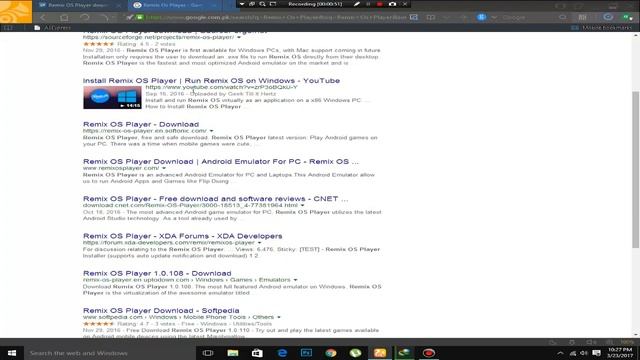
Task: Expand the forum.xda-developers.com URL arrow
Action: pos(259,243)
